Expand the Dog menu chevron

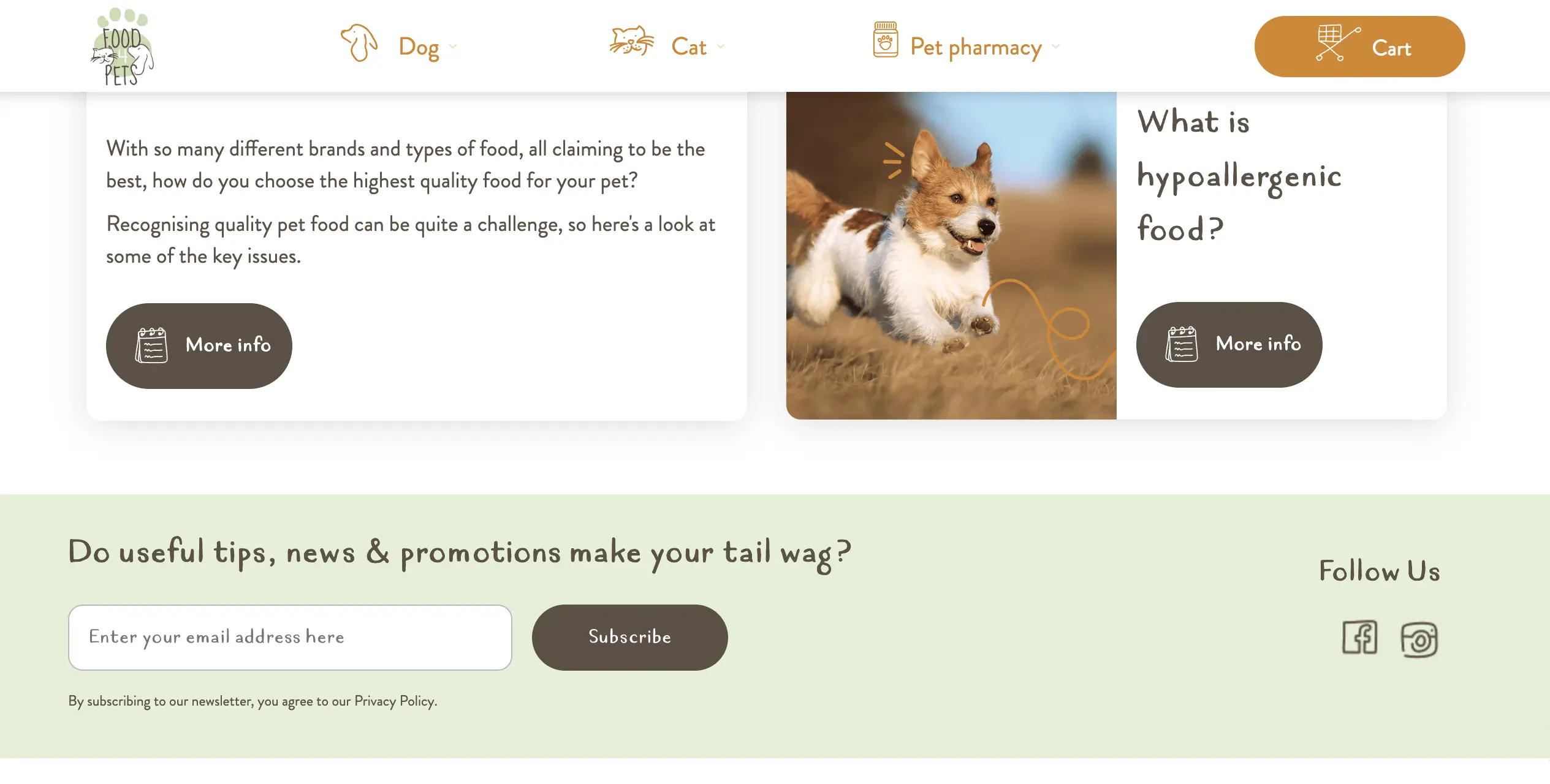(453, 47)
